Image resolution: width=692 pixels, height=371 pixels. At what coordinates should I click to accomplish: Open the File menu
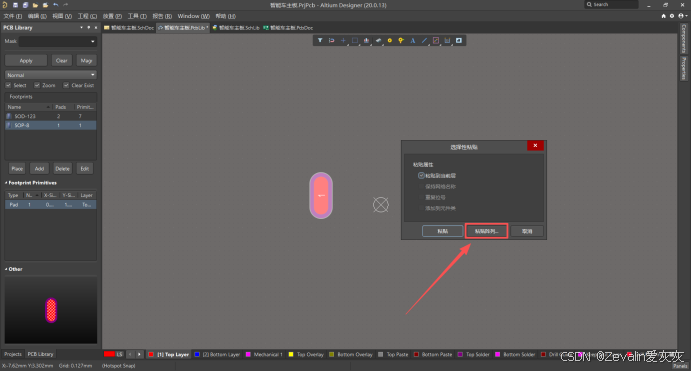[12, 16]
